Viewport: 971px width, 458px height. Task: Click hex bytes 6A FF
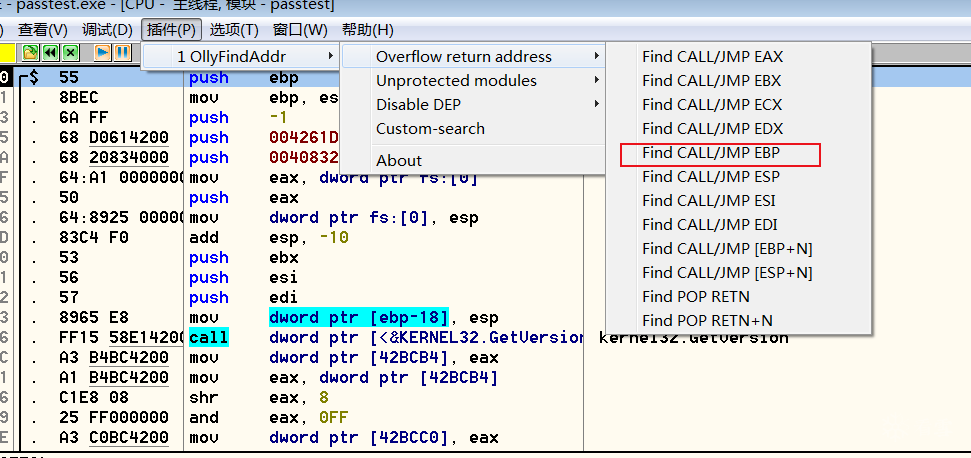pyautogui.click(x=83, y=118)
